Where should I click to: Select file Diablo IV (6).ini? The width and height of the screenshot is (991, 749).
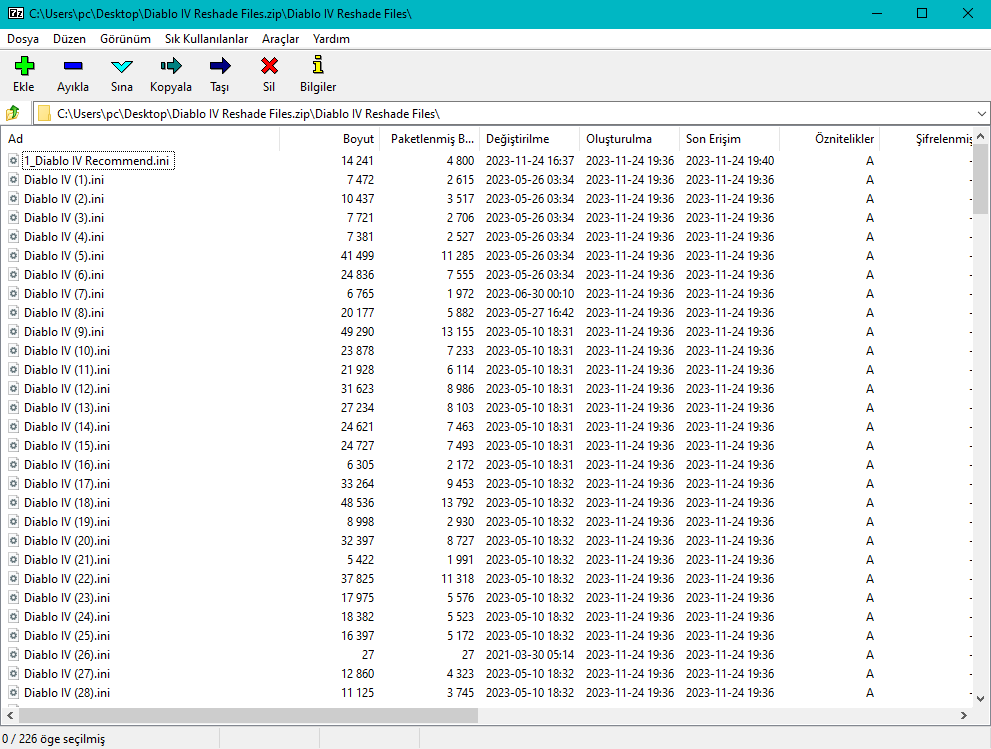tap(64, 274)
